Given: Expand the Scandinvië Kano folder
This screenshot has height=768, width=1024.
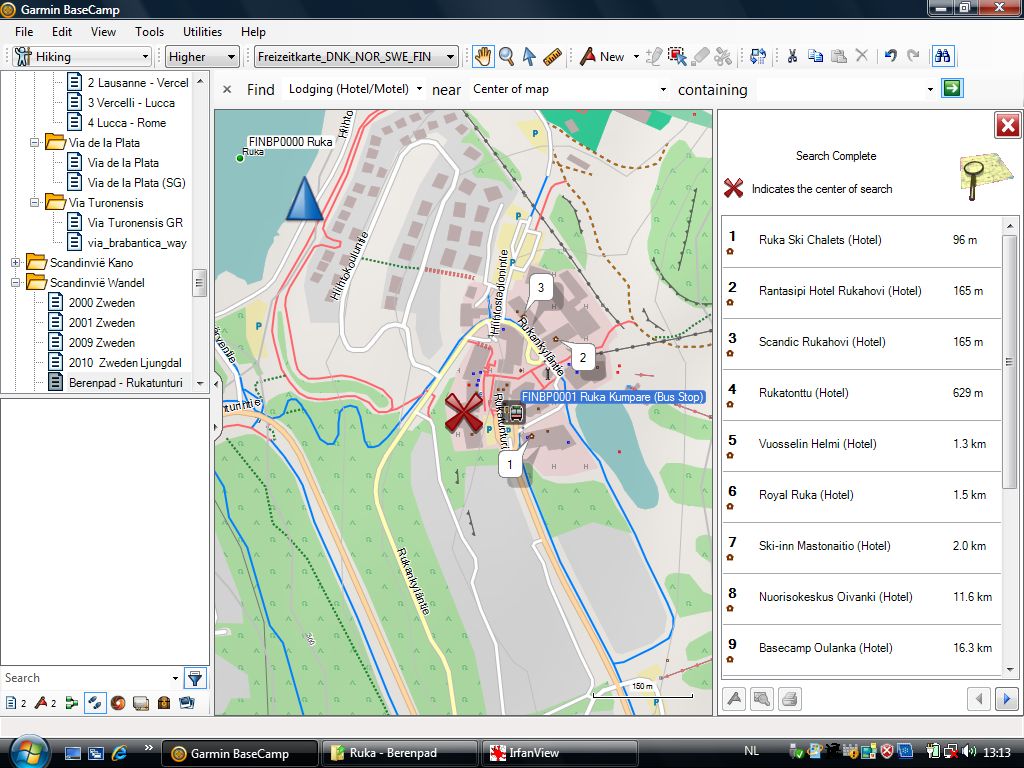Looking at the screenshot, I should tap(16, 263).
